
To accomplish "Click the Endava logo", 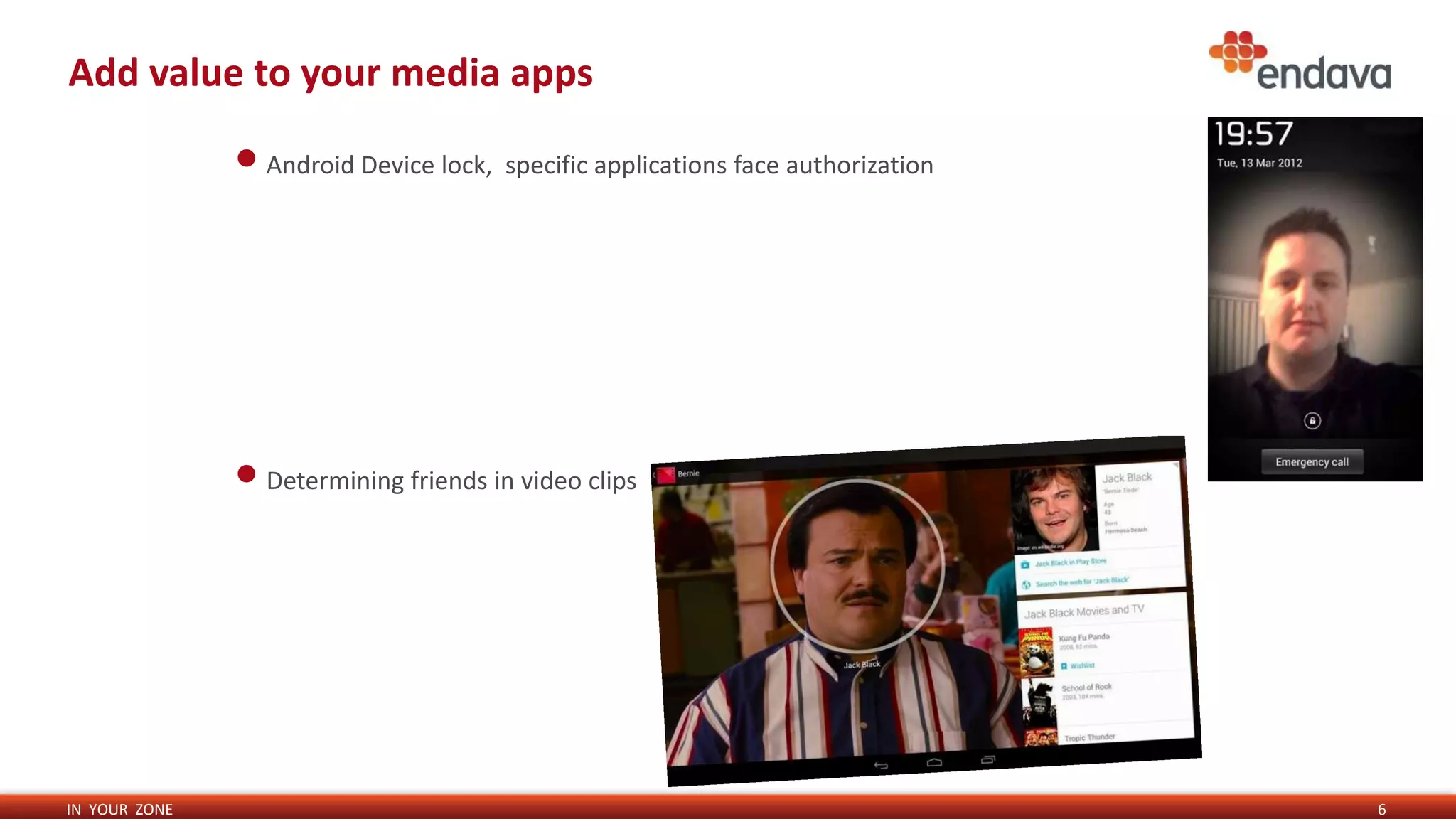I will tap(1300, 61).
